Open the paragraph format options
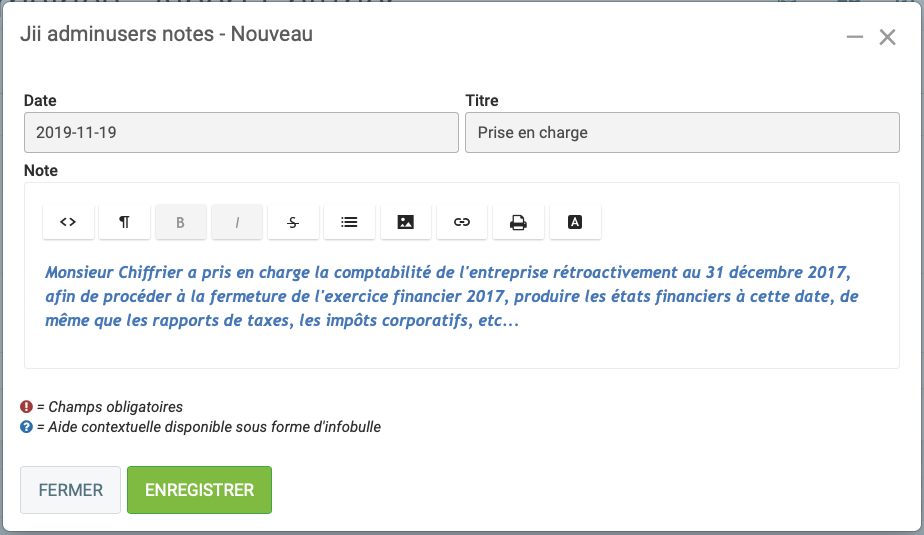The width and height of the screenshot is (924, 535). [x=124, y=222]
